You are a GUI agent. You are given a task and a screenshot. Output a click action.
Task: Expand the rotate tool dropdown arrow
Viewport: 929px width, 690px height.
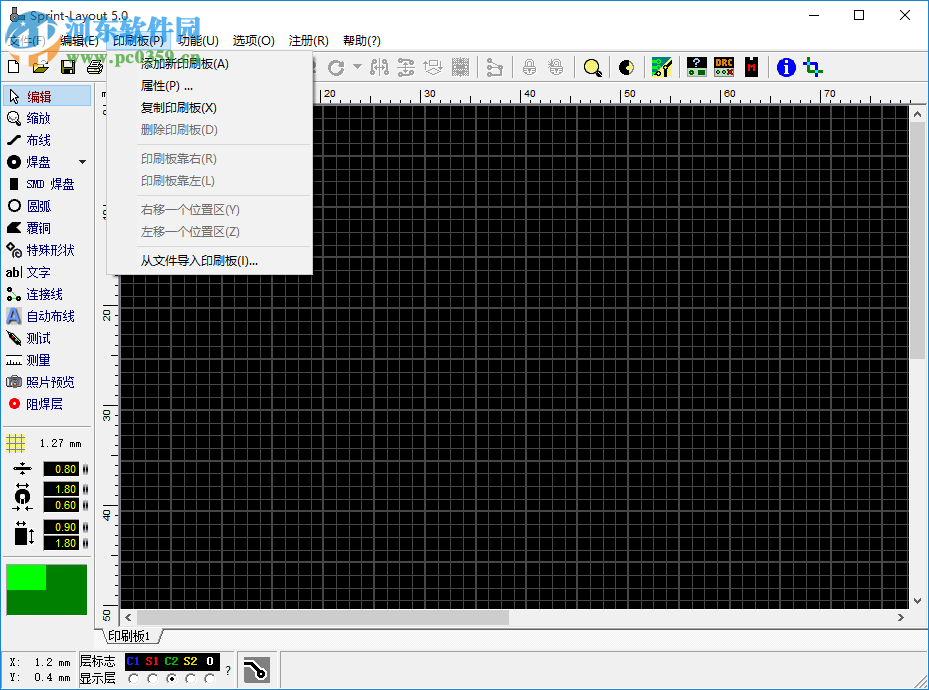pos(357,67)
